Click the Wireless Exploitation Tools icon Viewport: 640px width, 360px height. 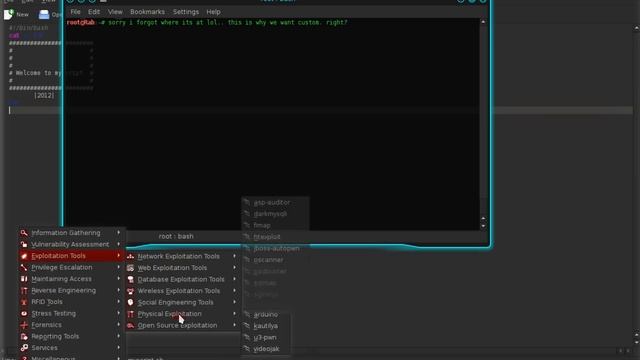click(131, 291)
